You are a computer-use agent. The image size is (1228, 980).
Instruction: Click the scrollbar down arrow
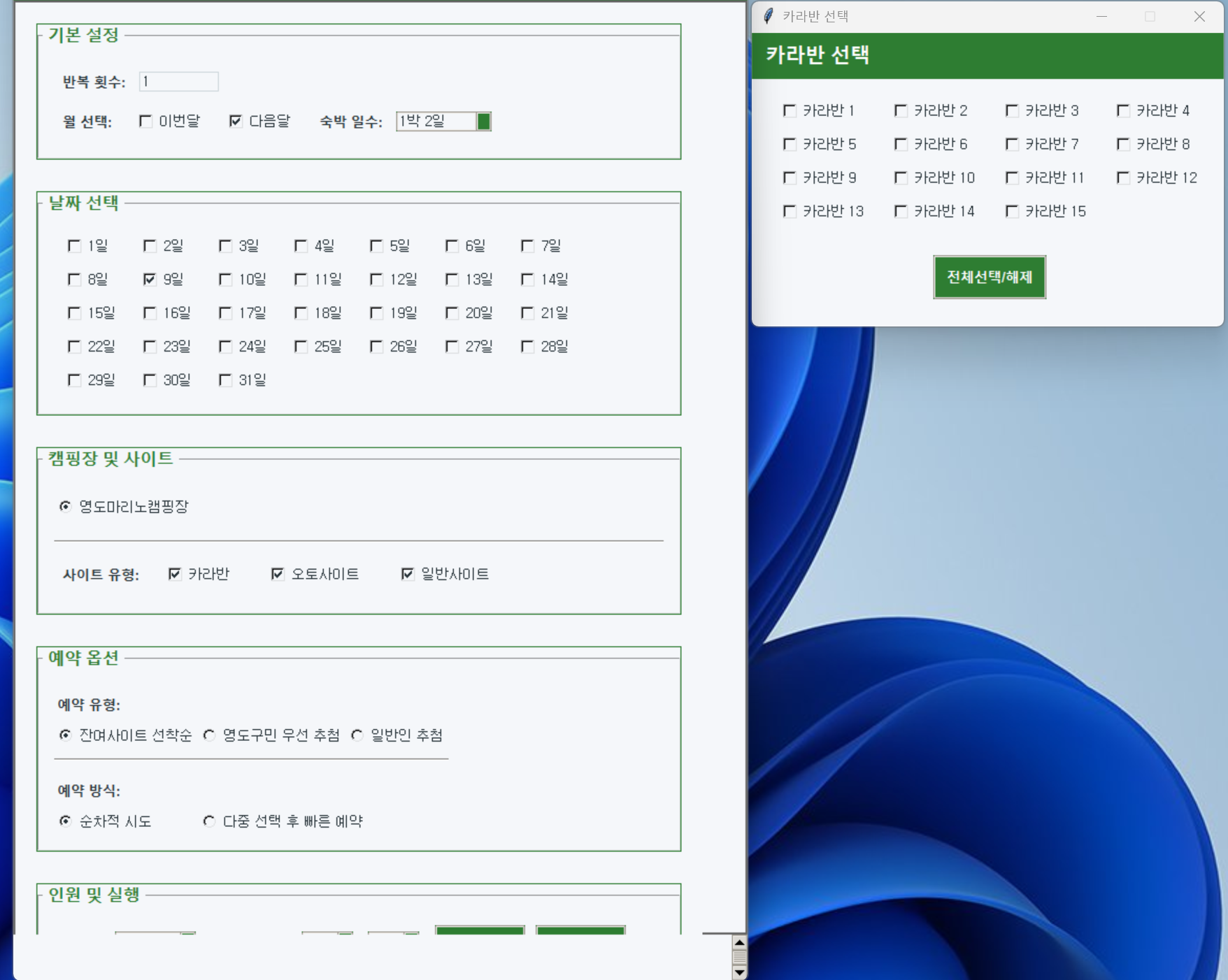pos(739,972)
